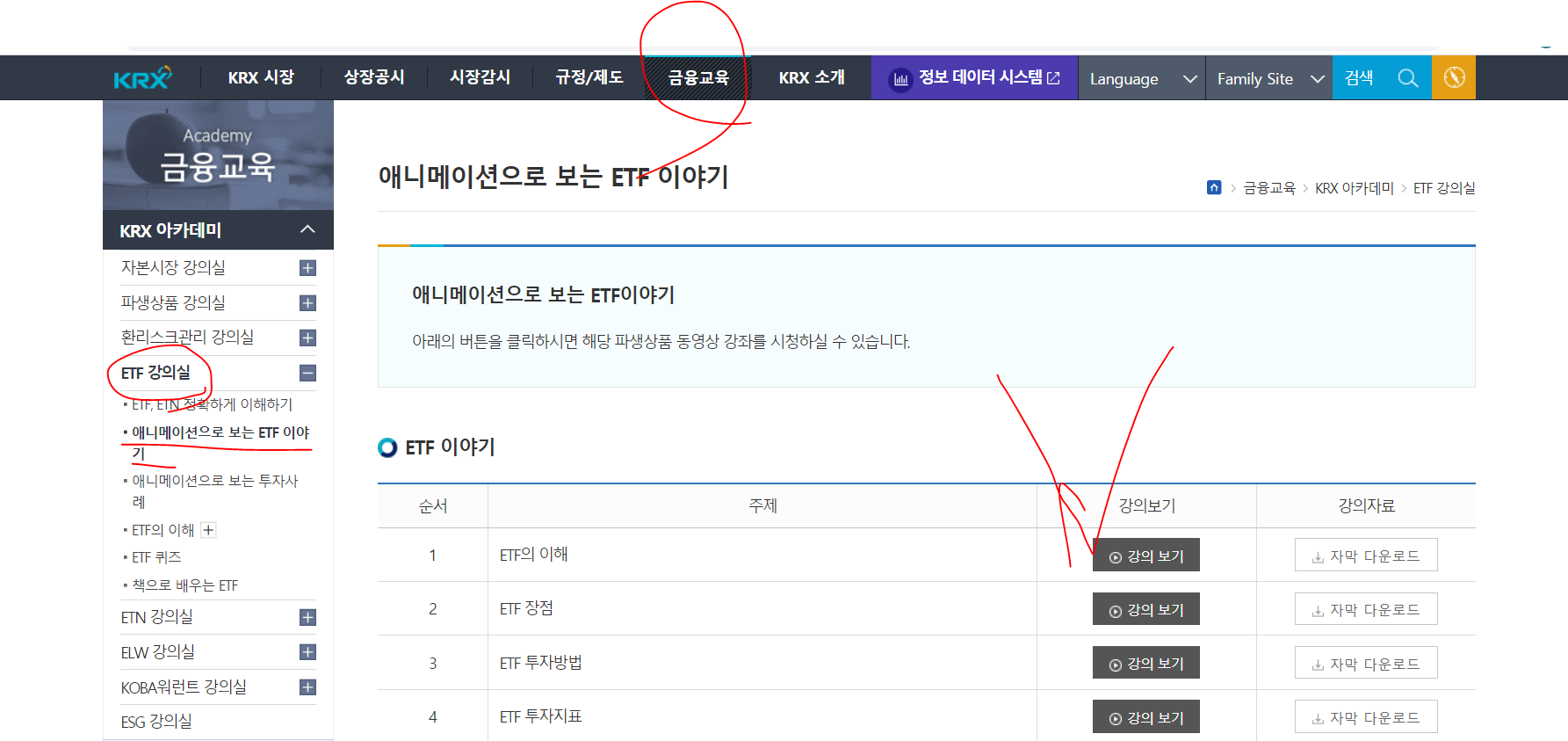The height and width of the screenshot is (741, 1568).
Task: Select ELW 강의실 sidebar item
Action: [158, 652]
